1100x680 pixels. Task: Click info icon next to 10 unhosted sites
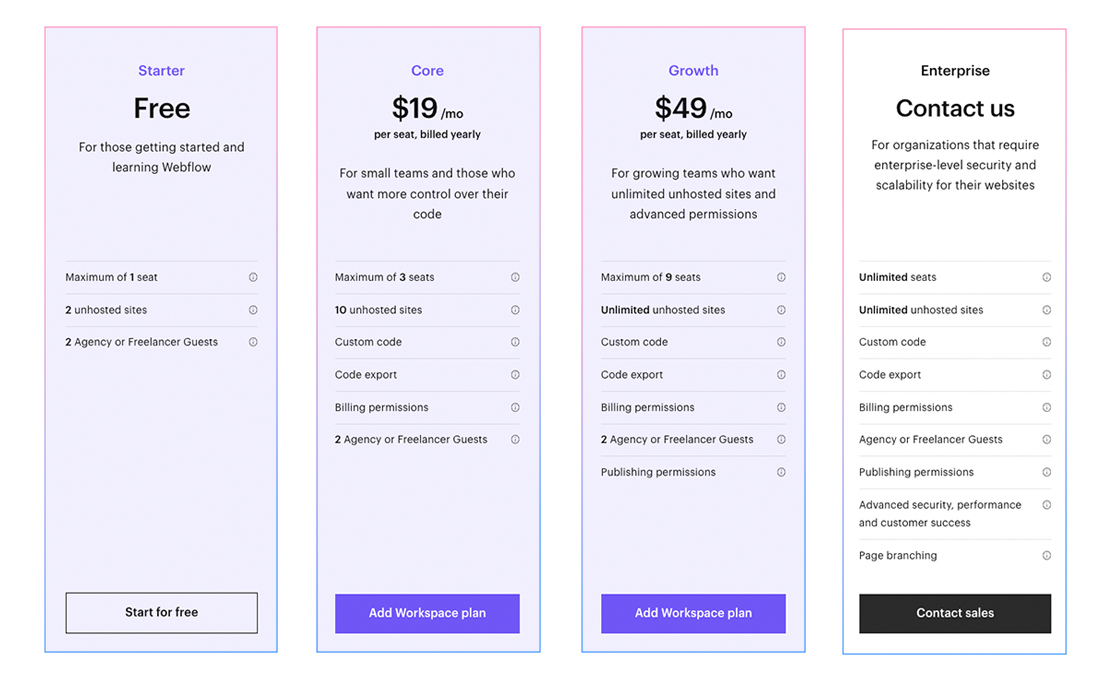(515, 310)
